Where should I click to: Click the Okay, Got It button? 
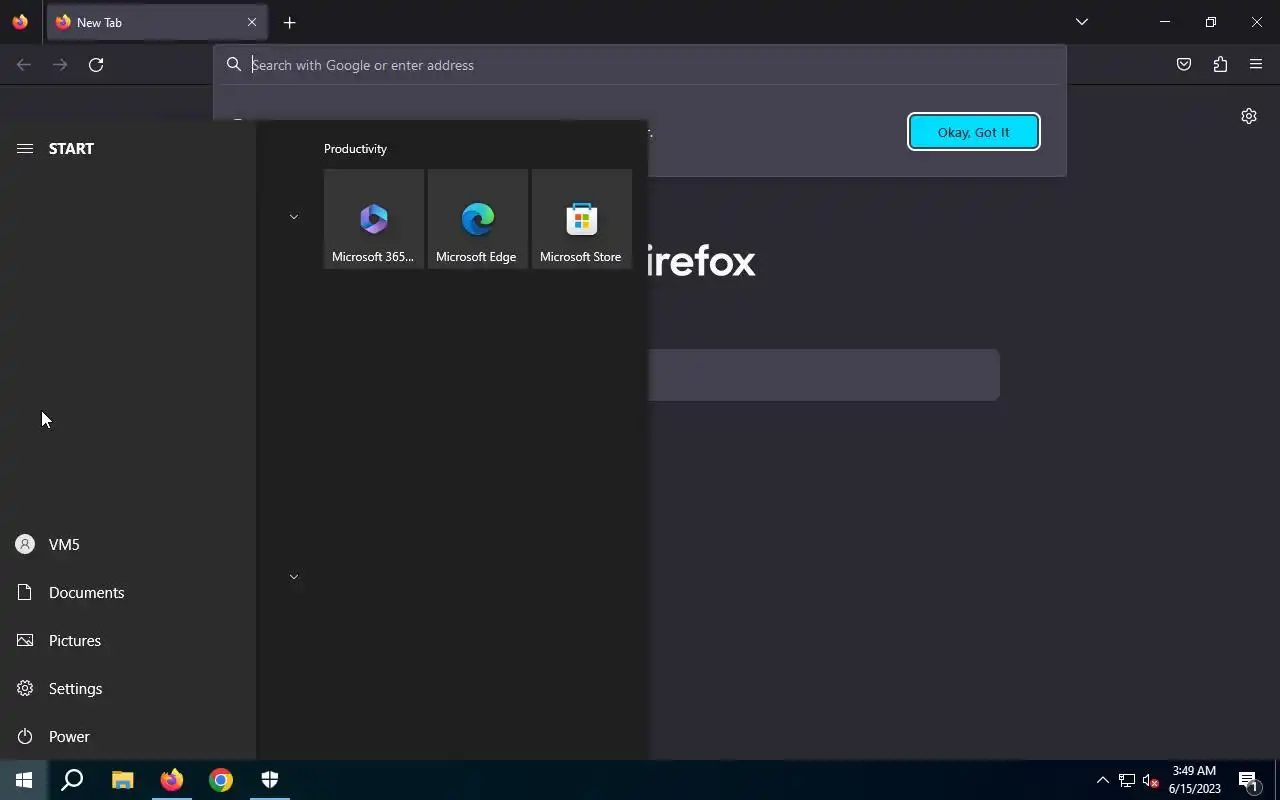pos(974,132)
